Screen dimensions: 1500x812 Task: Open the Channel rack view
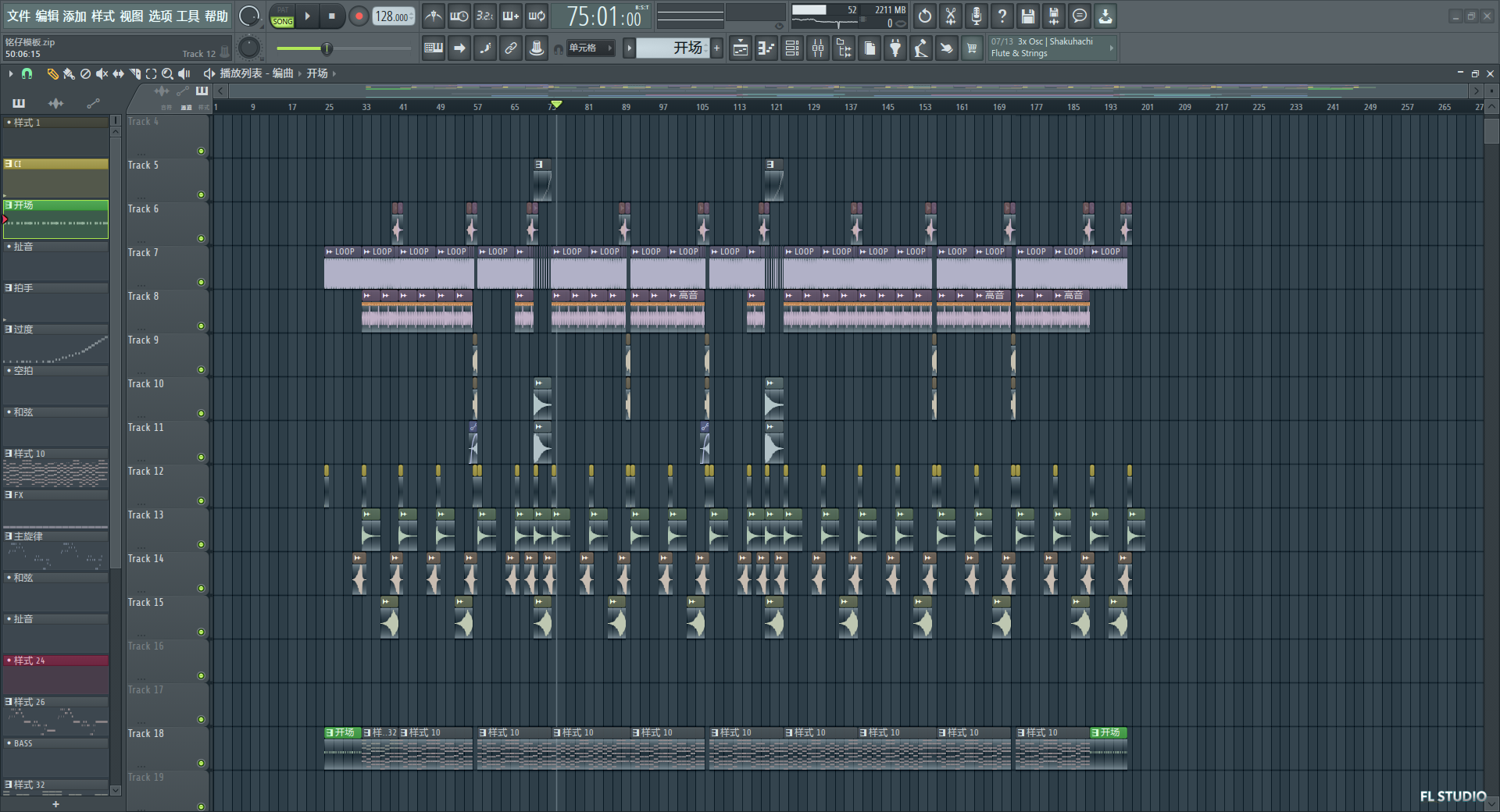[x=792, y=48]
